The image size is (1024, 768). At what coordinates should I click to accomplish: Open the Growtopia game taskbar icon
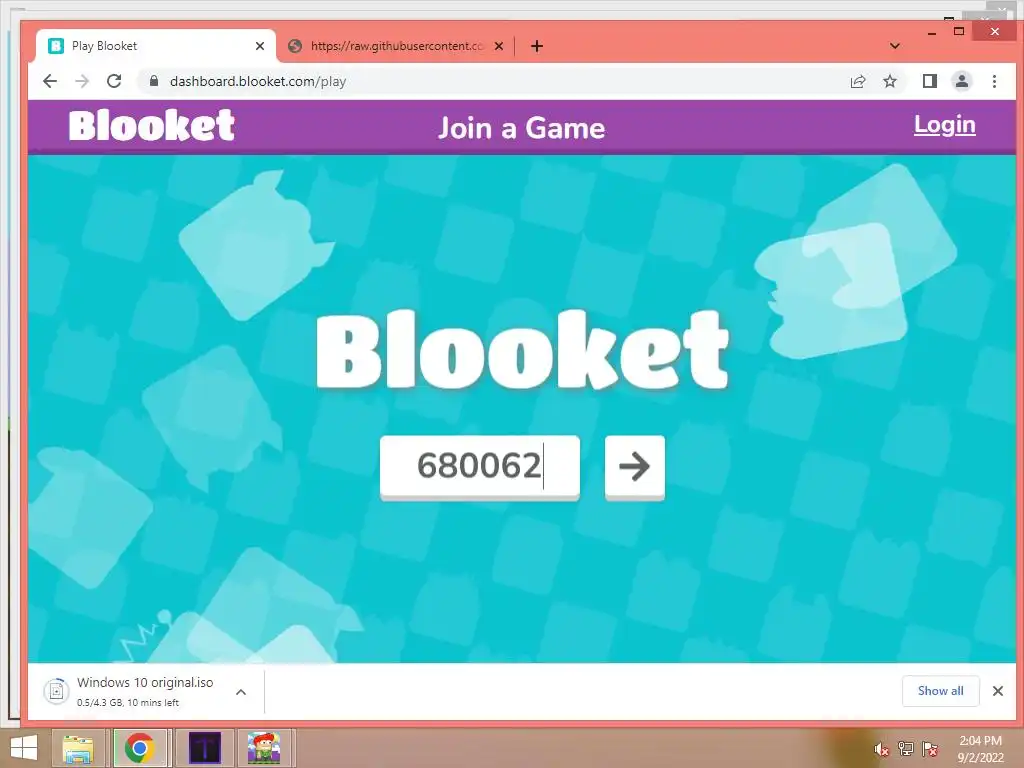click(x=264, y=748)
